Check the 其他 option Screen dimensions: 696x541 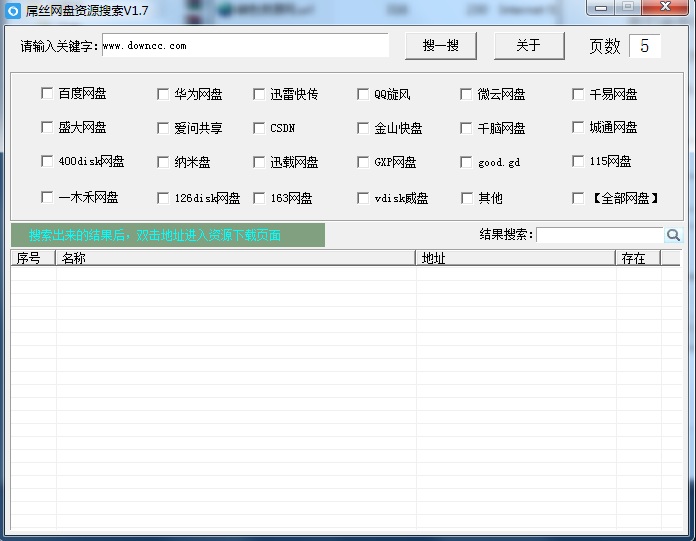(467, 198)
